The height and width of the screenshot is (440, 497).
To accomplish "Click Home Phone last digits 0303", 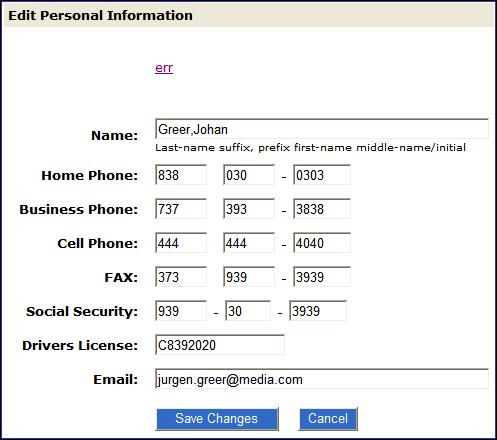I will pyautogui.click(x=322, y=175).
